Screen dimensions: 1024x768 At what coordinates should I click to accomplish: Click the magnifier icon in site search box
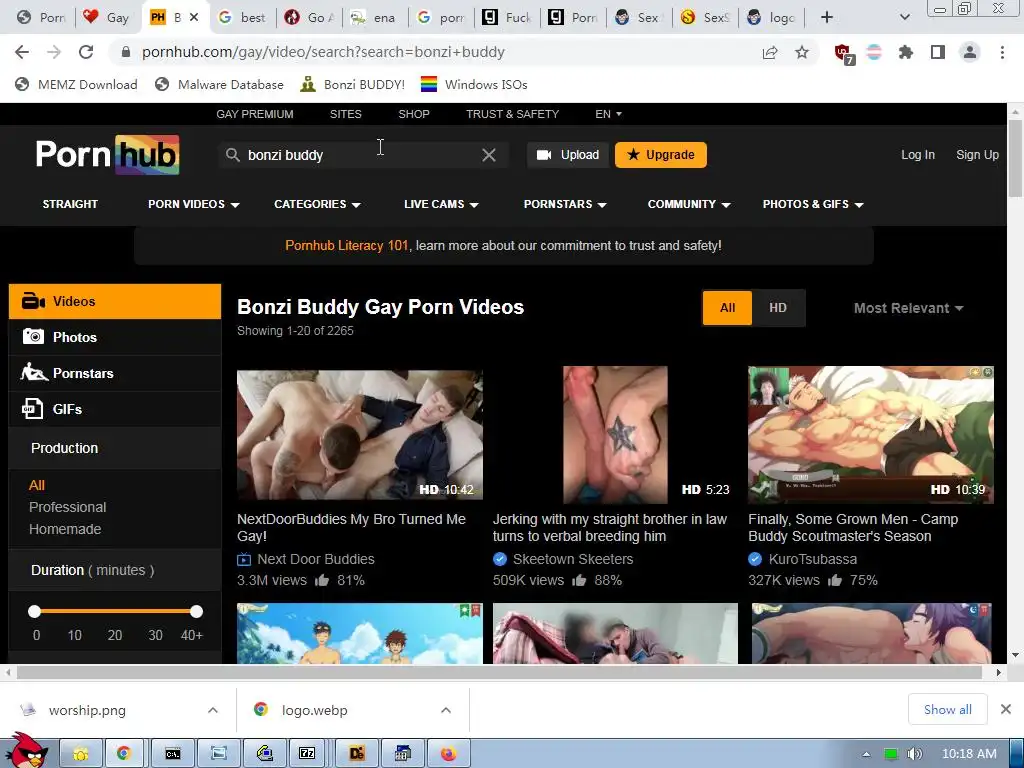point(232,155)
